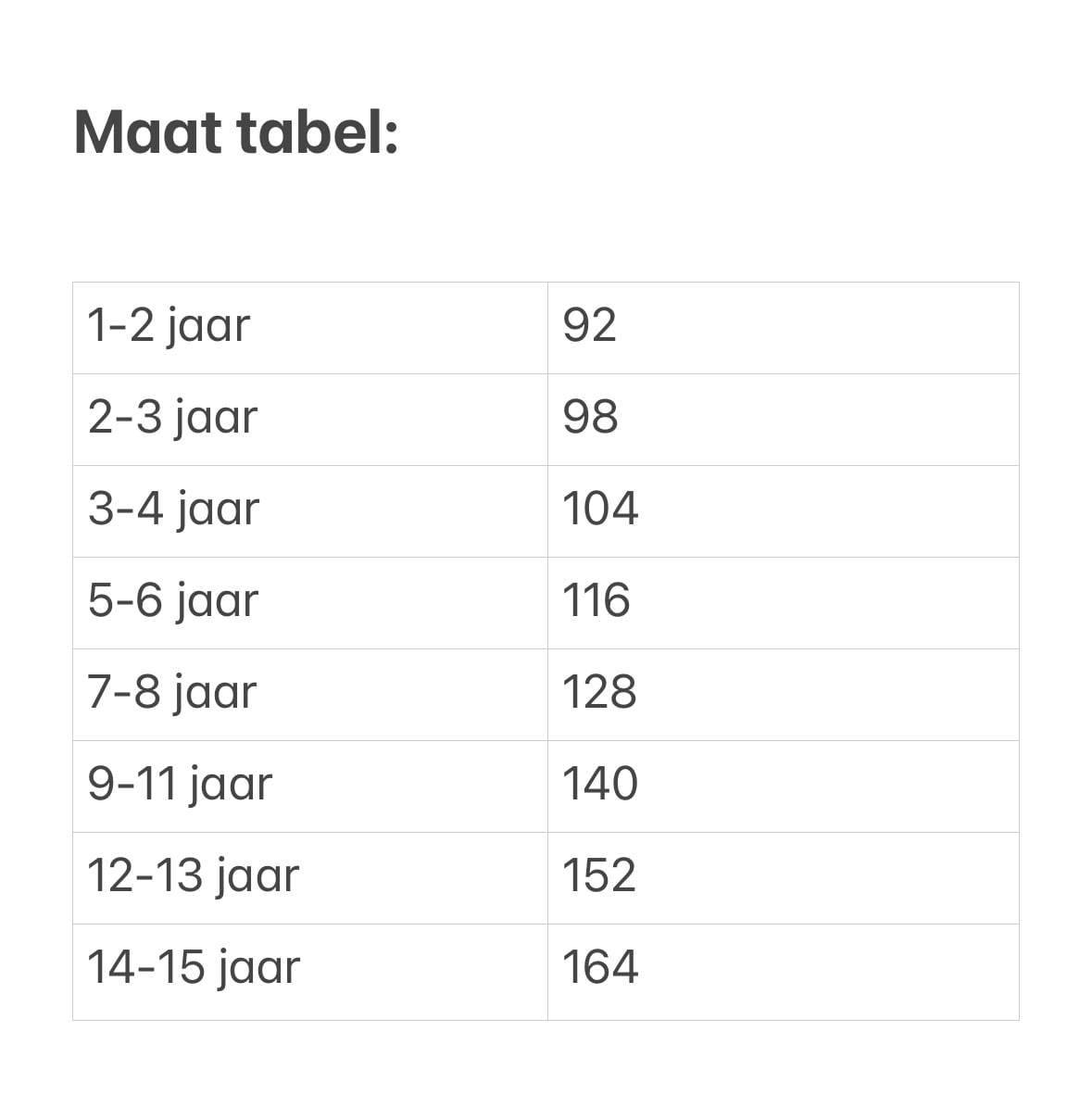Click size value 164 in the table
Viewport: 1092px width, 1107px height.
pyautogui.click(x=600, y=967)
